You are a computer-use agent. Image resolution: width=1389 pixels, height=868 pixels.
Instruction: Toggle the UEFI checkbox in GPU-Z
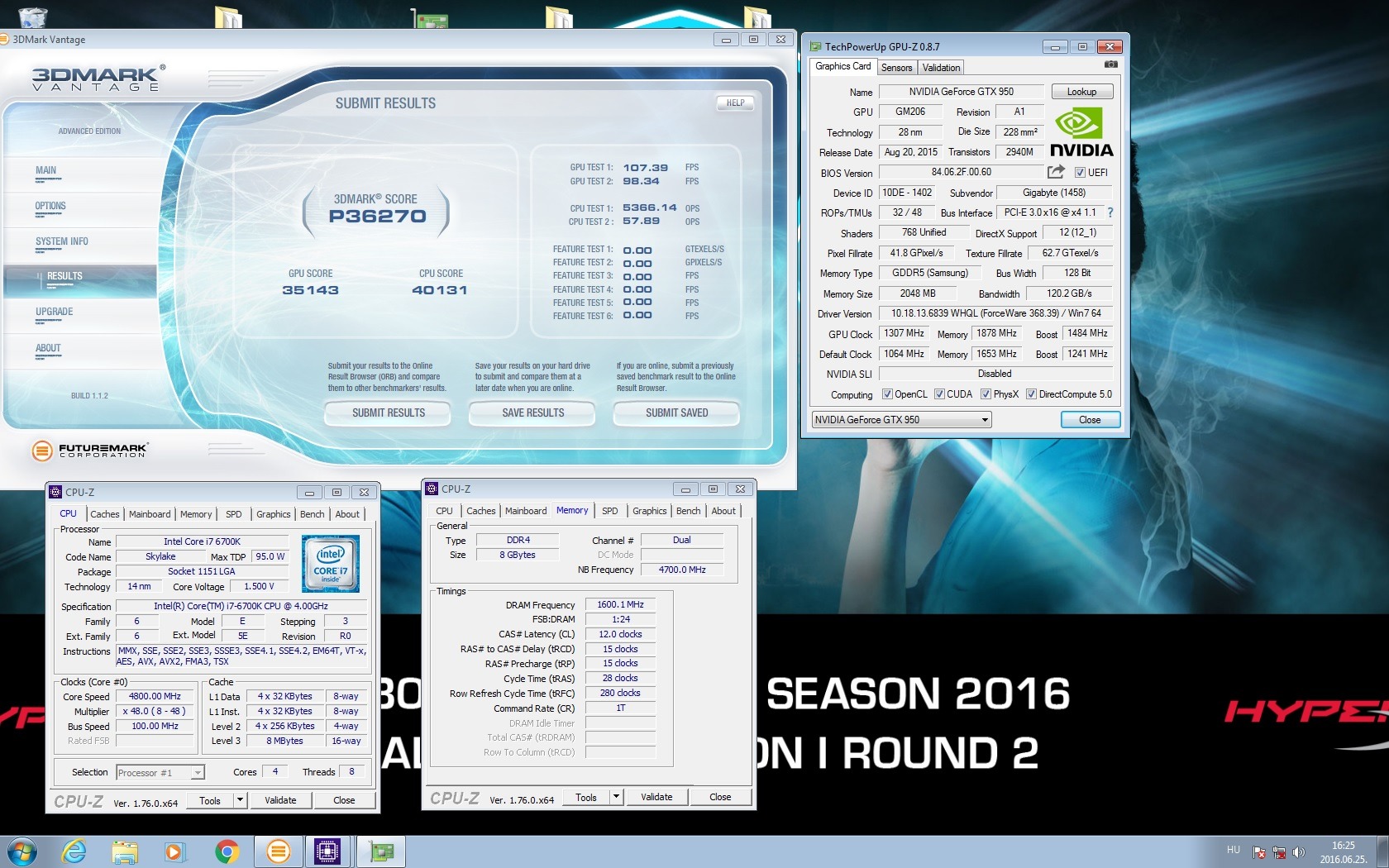[x=1080, y=173]
